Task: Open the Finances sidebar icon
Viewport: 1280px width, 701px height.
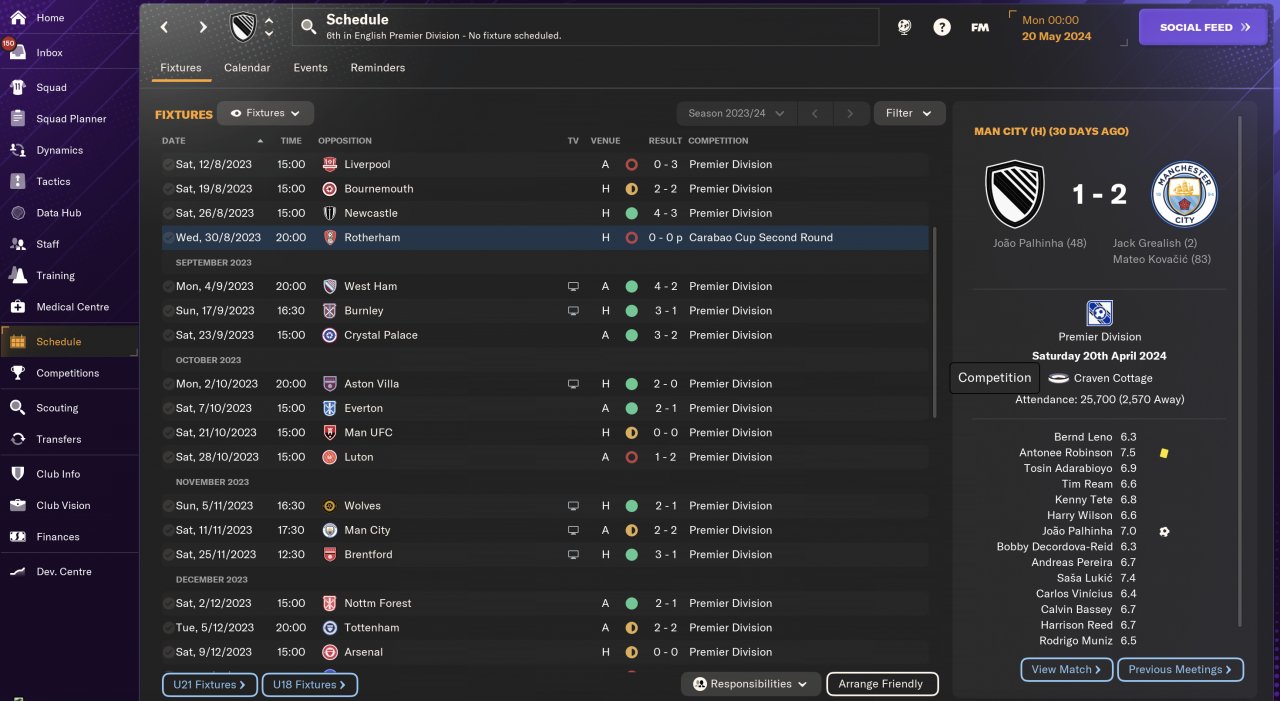Action: (x=17, y=537)
